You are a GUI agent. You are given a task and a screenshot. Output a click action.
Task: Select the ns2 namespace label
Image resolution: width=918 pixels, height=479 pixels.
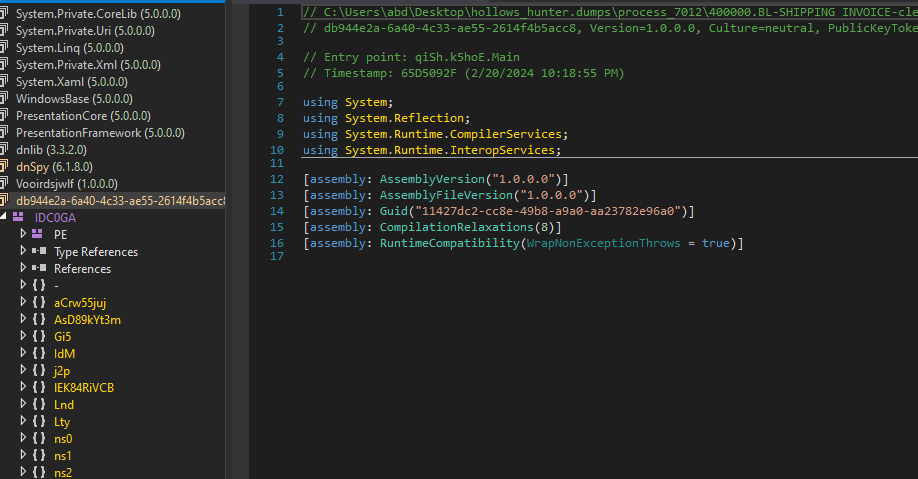click(63, 473)
